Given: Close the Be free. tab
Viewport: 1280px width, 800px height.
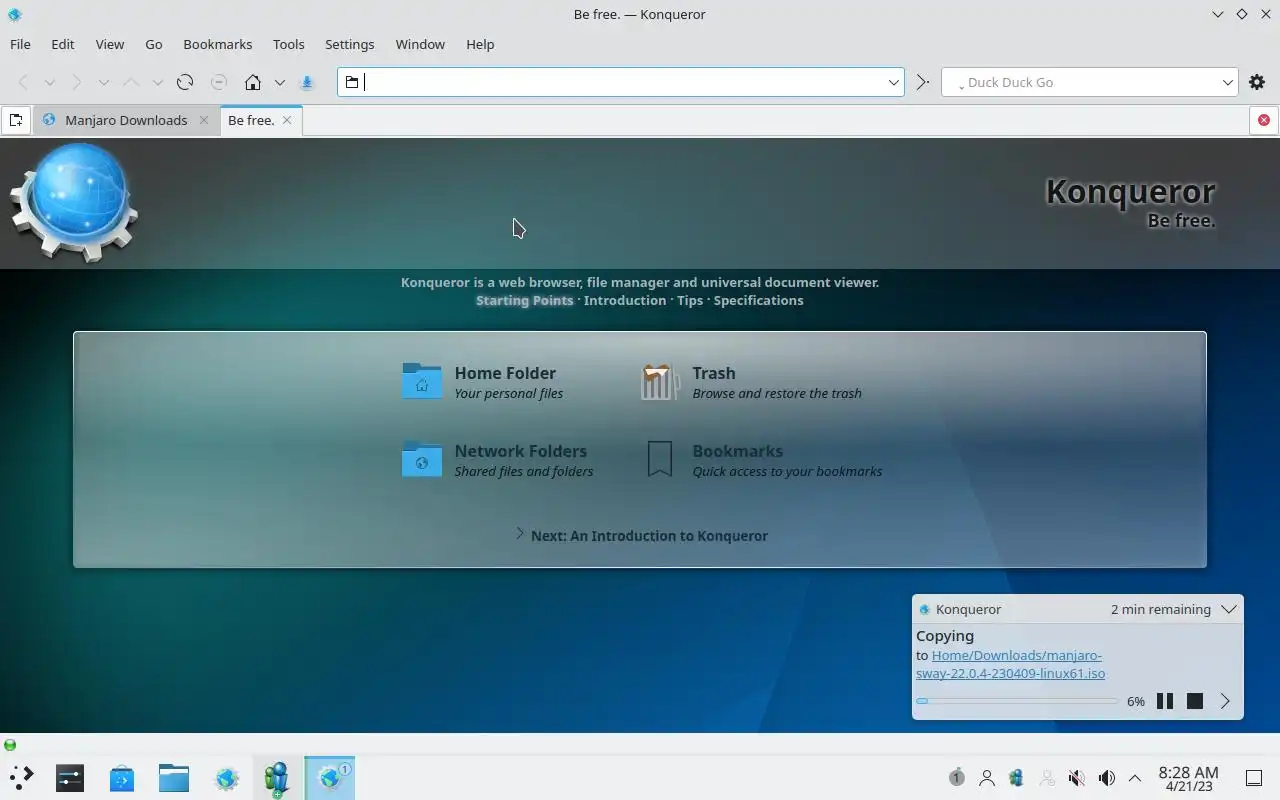Looking at the screenshot, I should coord(287,120).
